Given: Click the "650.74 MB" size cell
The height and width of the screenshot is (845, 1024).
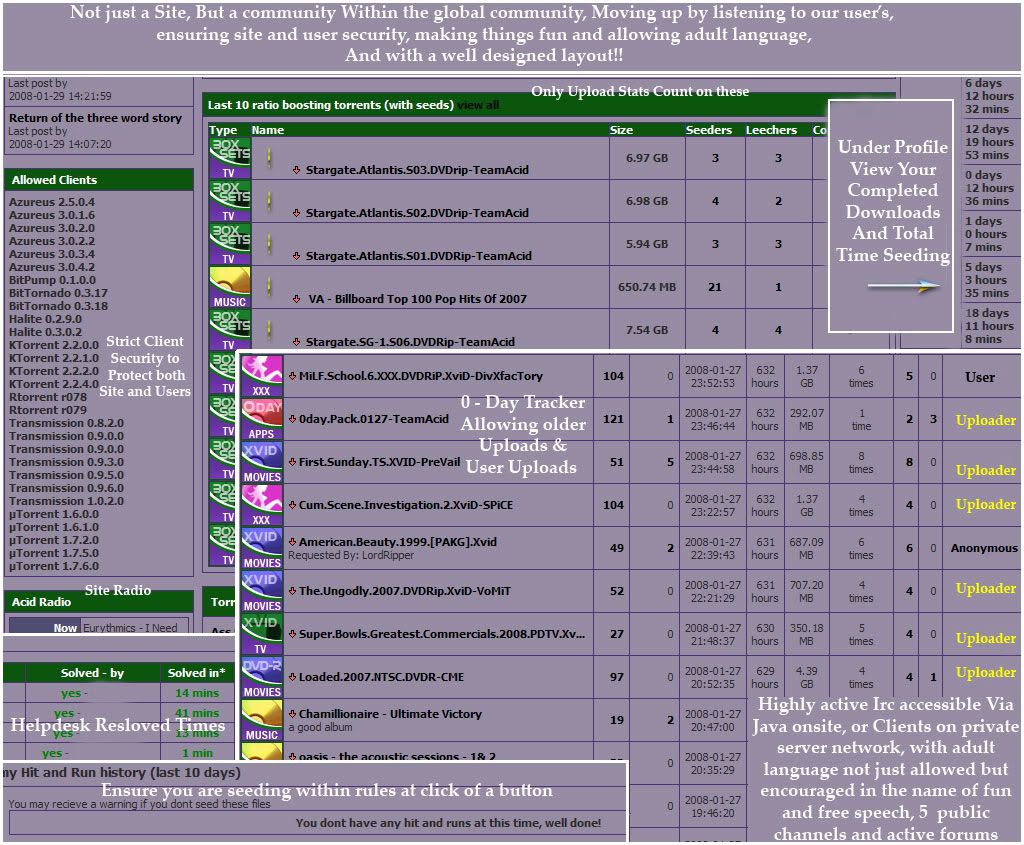Looking at the screenshot, I should pyautogui.click(x=647, y=287).
